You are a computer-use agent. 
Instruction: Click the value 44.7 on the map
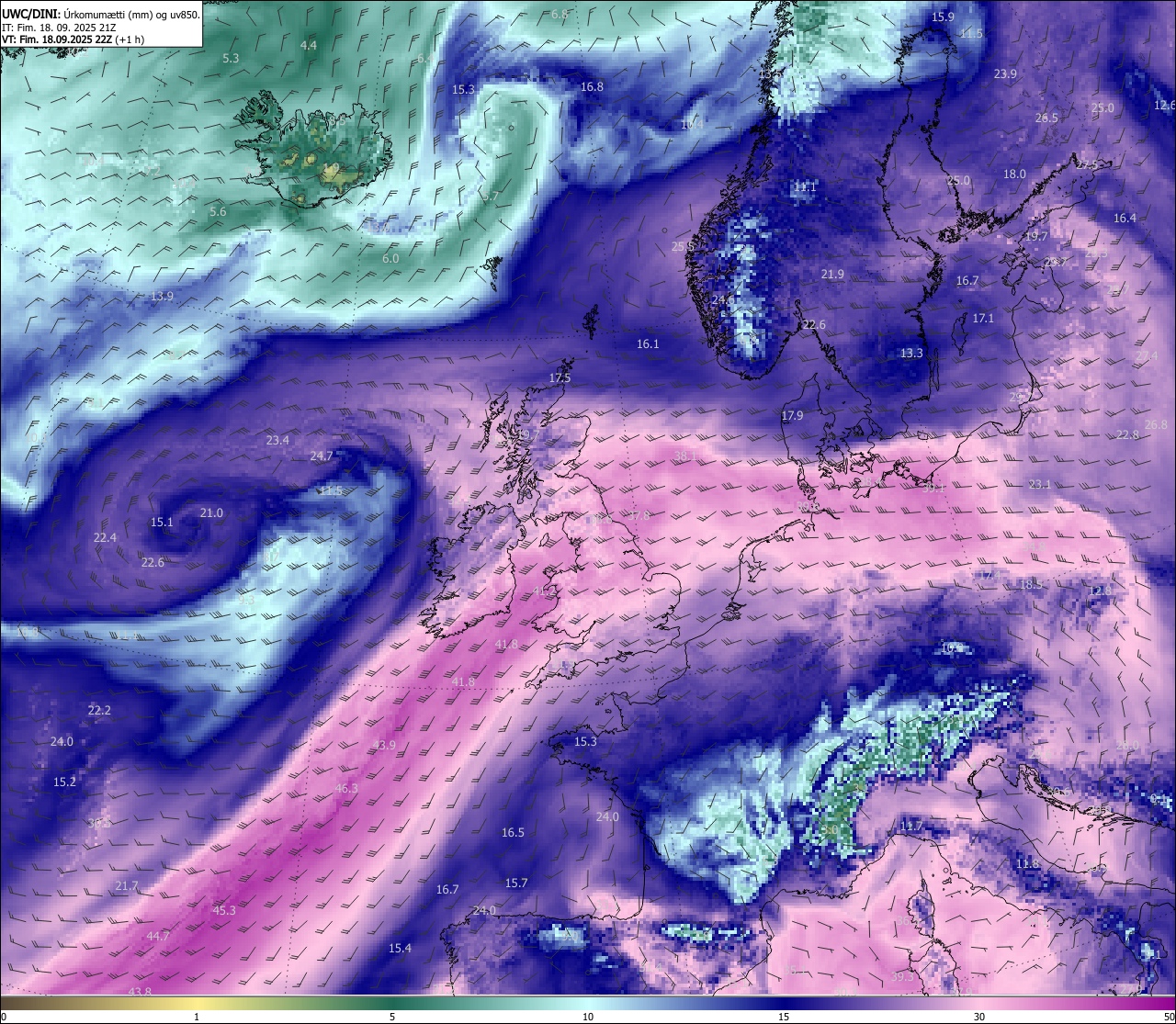point(158,936)
